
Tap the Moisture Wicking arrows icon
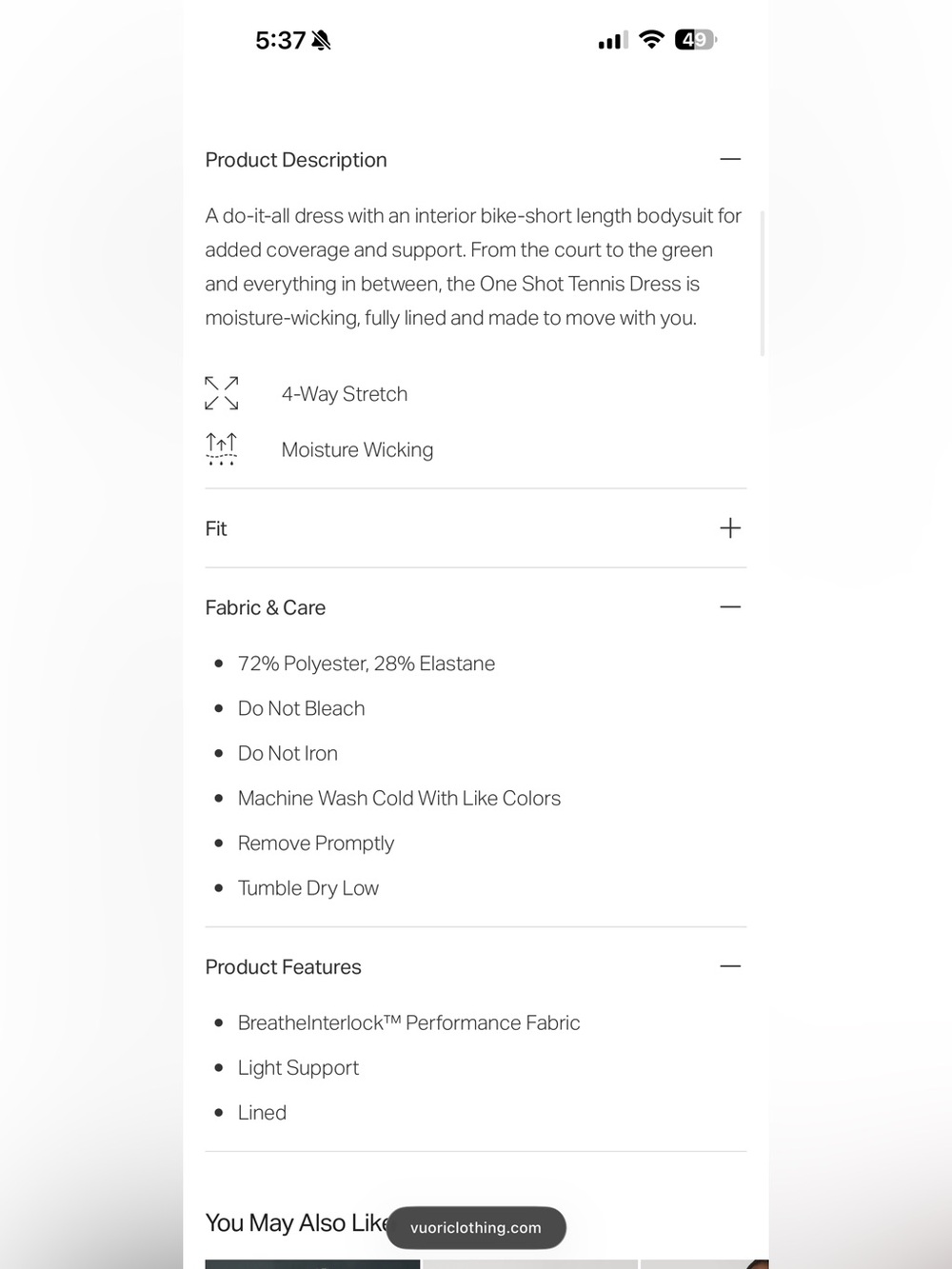(x=222, y=448)
